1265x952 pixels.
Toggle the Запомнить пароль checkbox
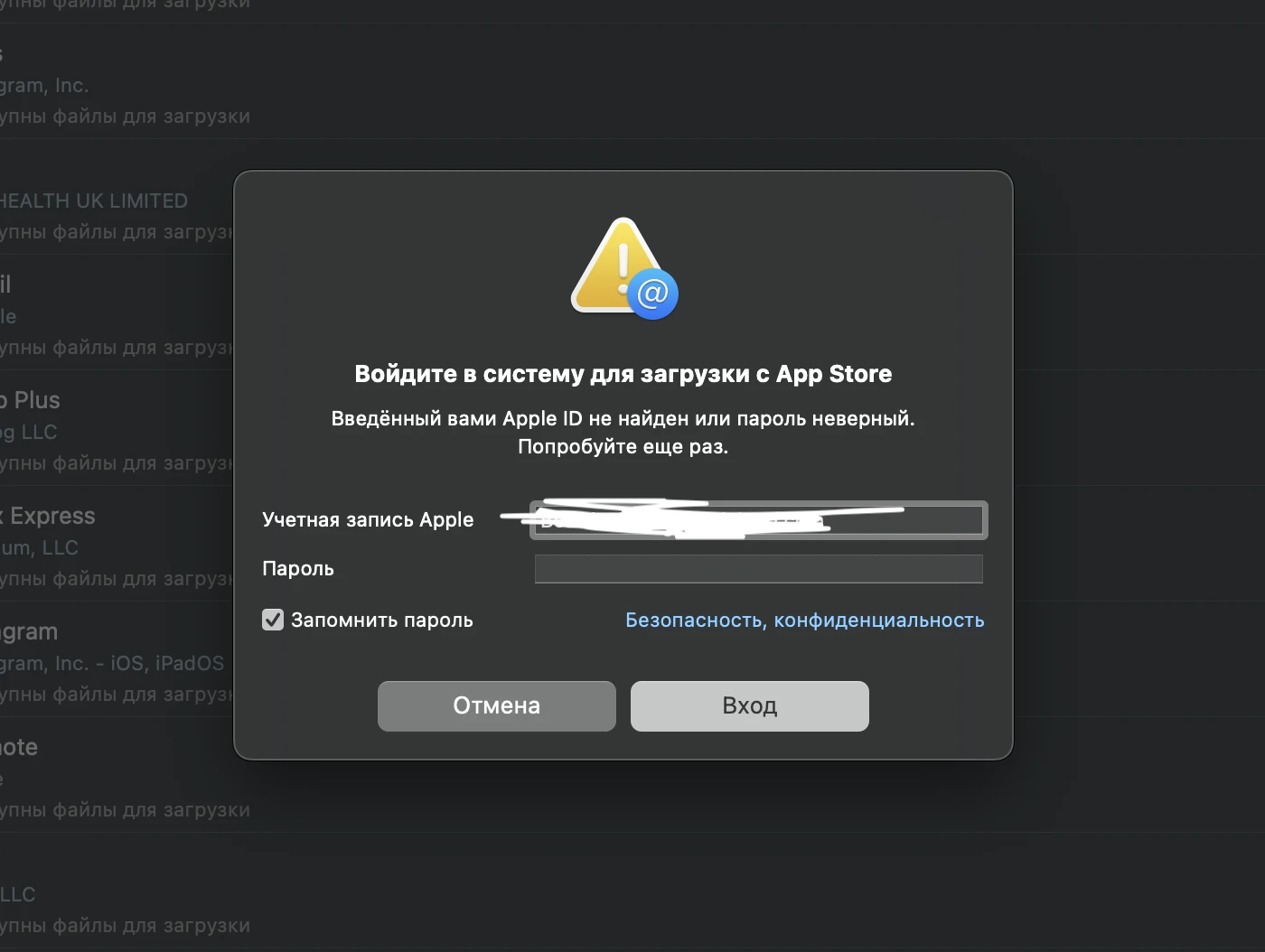(273, 620)
